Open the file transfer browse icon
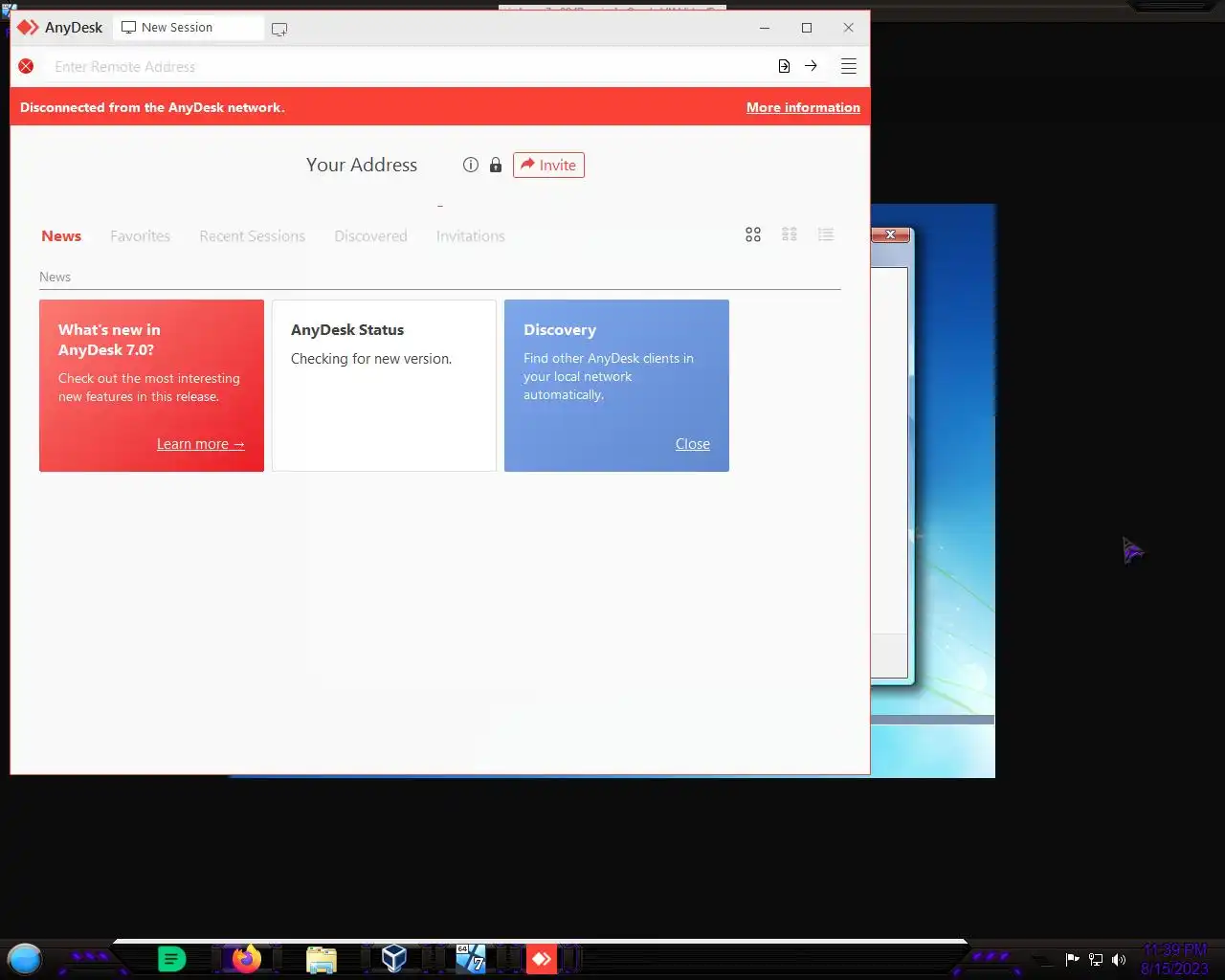The width and height of the screenshot is (1225, 980). pos(784,66)
